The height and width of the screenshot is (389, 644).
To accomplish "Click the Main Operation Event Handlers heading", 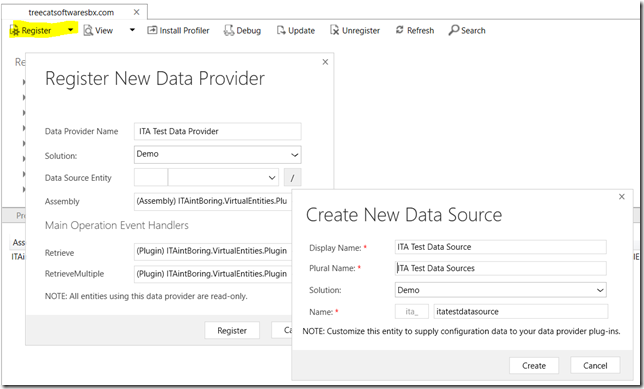I will pos(117,226).
